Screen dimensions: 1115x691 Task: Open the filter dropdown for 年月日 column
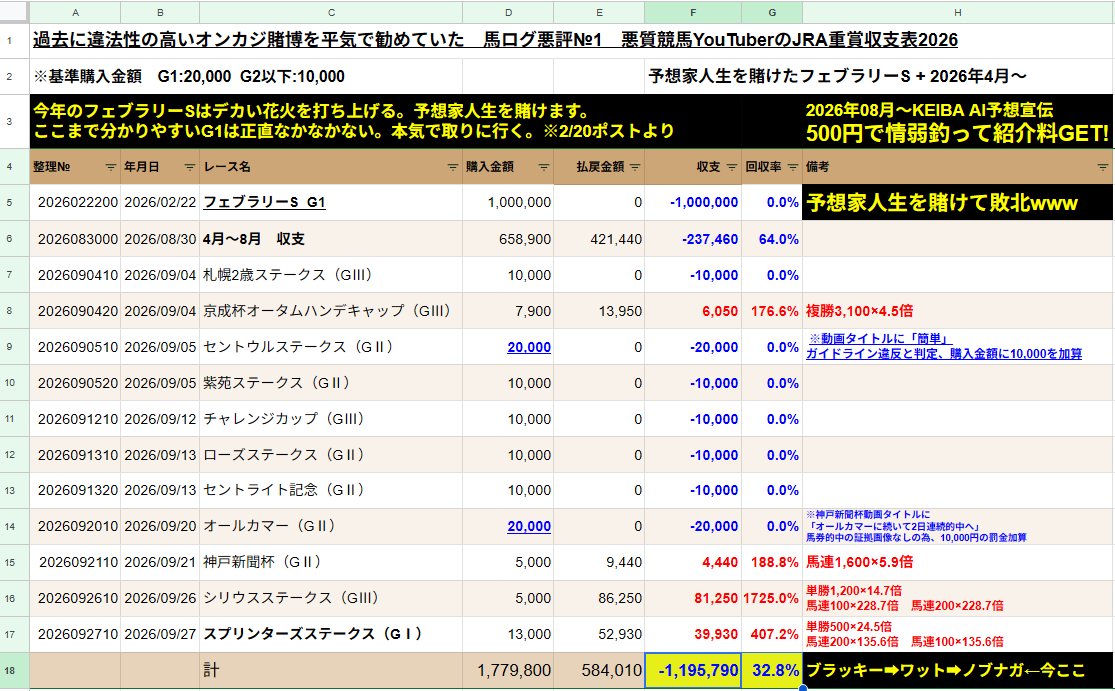tap(189, 167)
